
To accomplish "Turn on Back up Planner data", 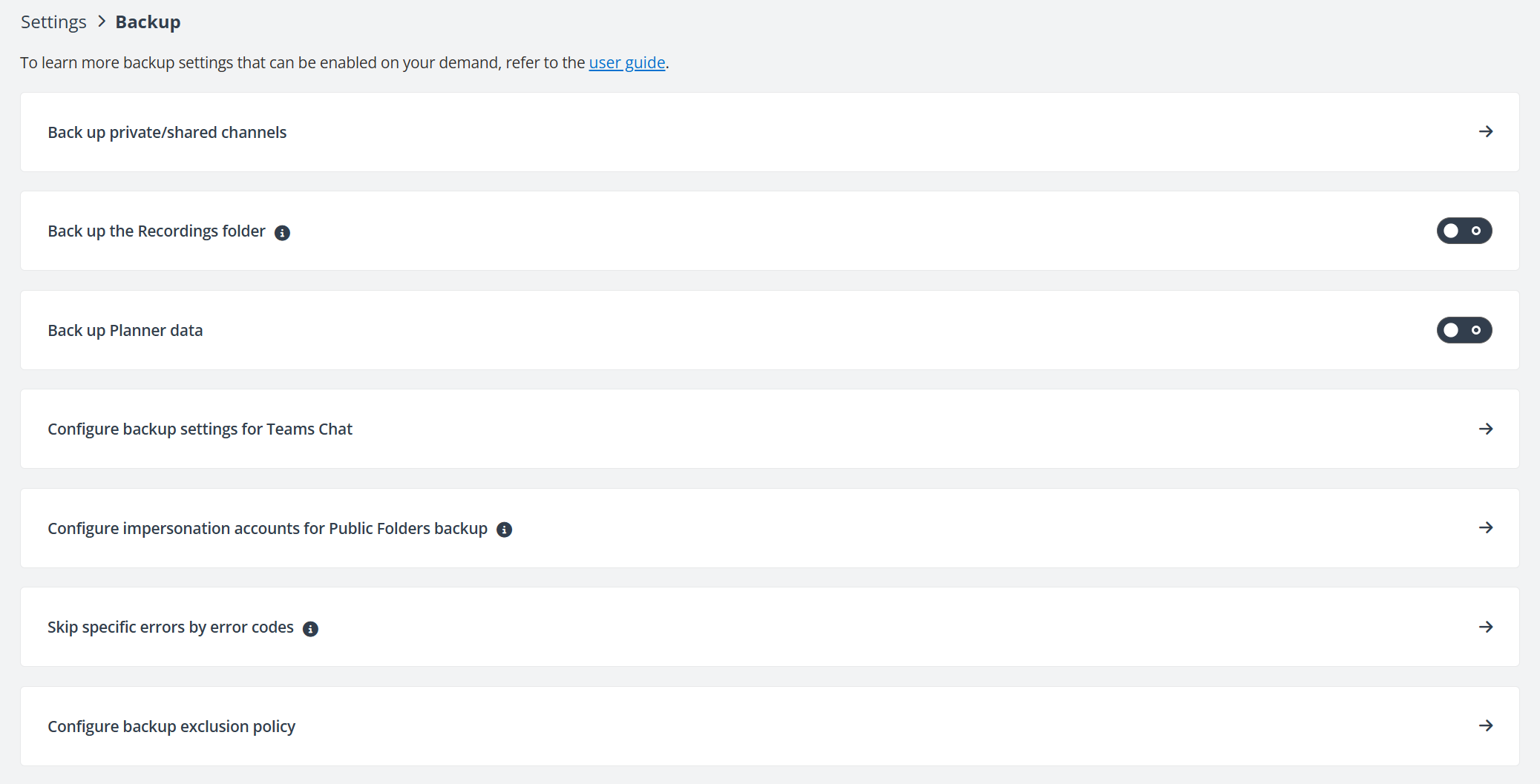I will 1463,330.
